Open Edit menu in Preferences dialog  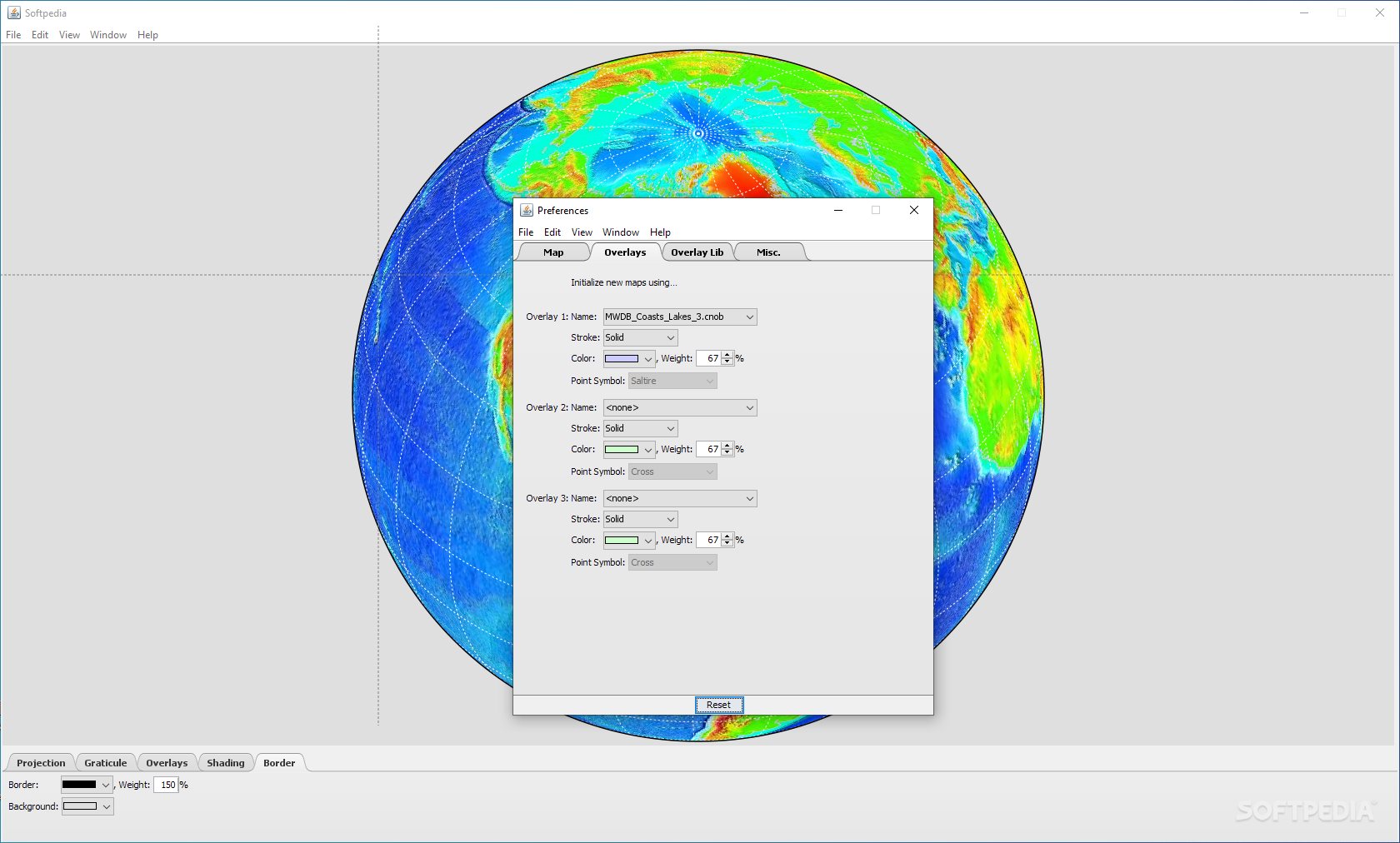(552, 232)
